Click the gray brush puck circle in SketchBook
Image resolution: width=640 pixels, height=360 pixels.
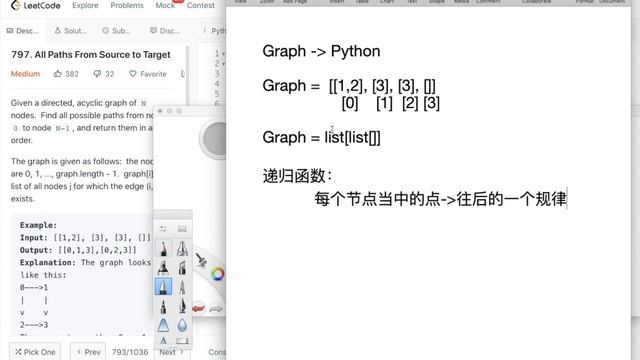pyautogui.click(x=215, y=139)
